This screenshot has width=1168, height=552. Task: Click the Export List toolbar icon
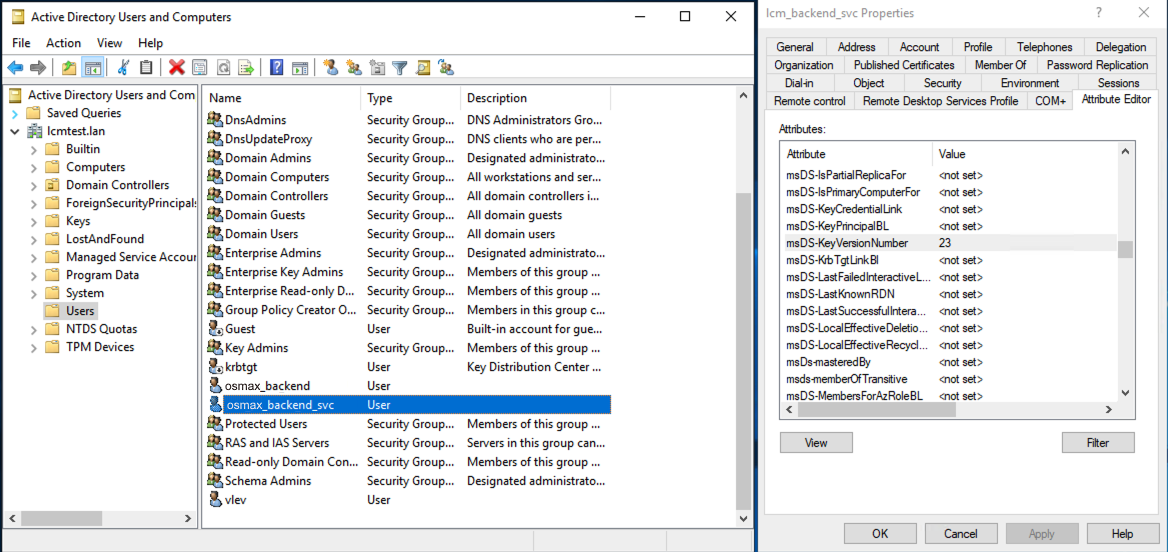click(246, 68)
